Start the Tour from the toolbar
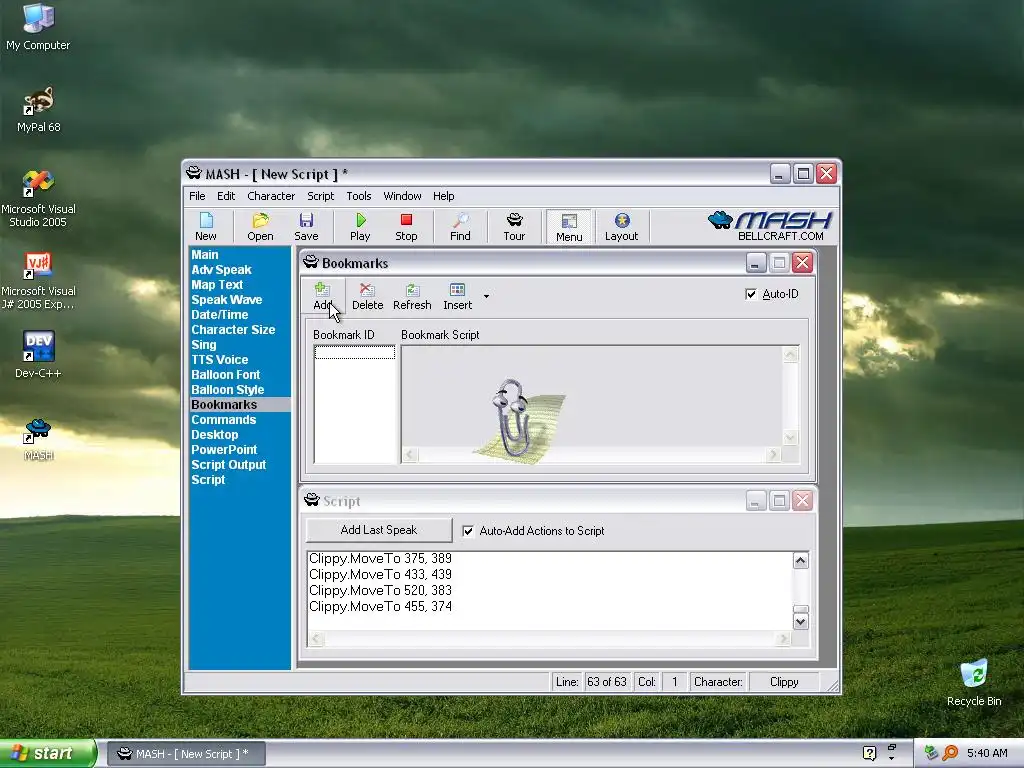 514,227
